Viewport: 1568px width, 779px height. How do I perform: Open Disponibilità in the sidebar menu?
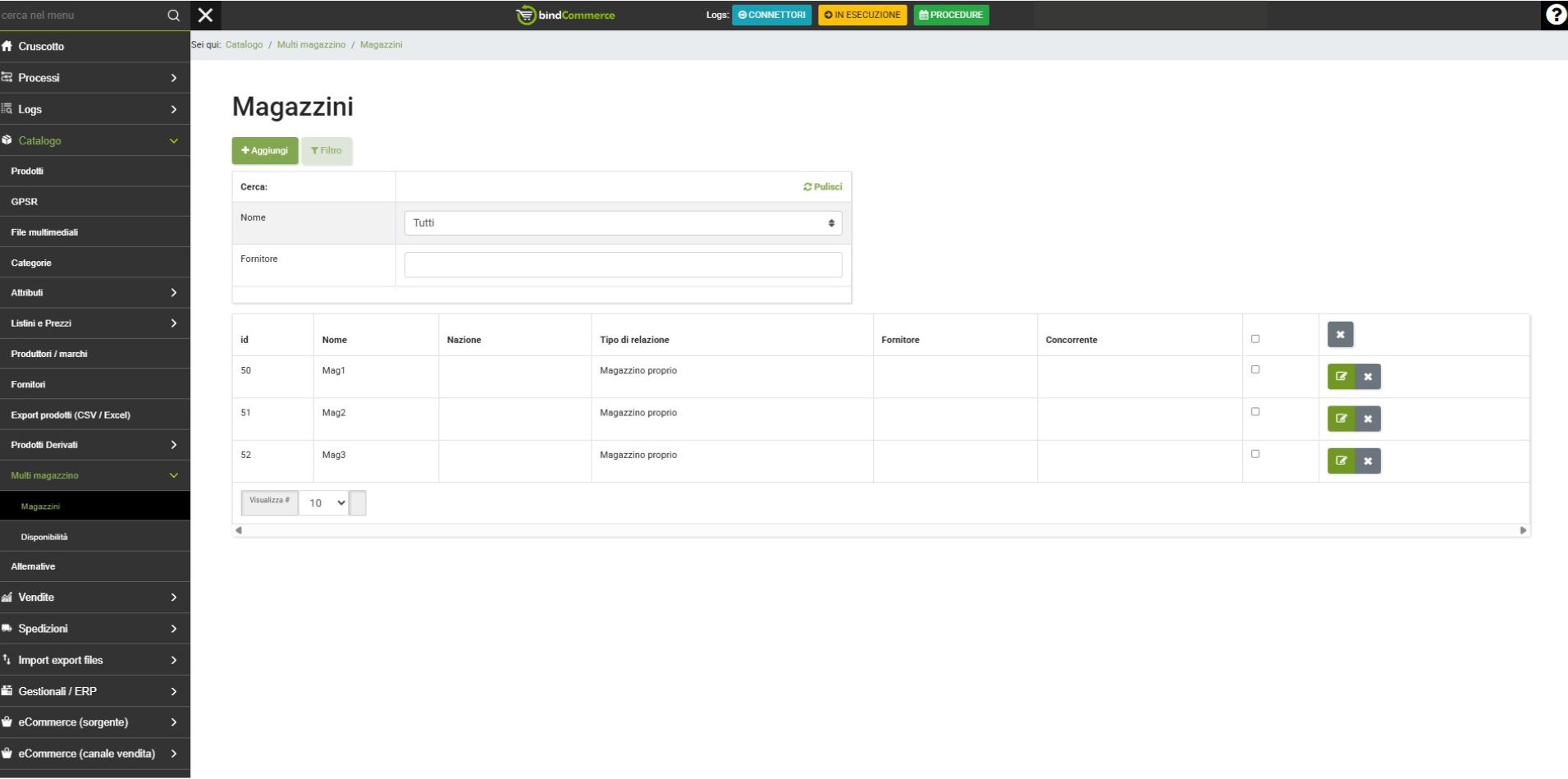click(x=44, y=537)
